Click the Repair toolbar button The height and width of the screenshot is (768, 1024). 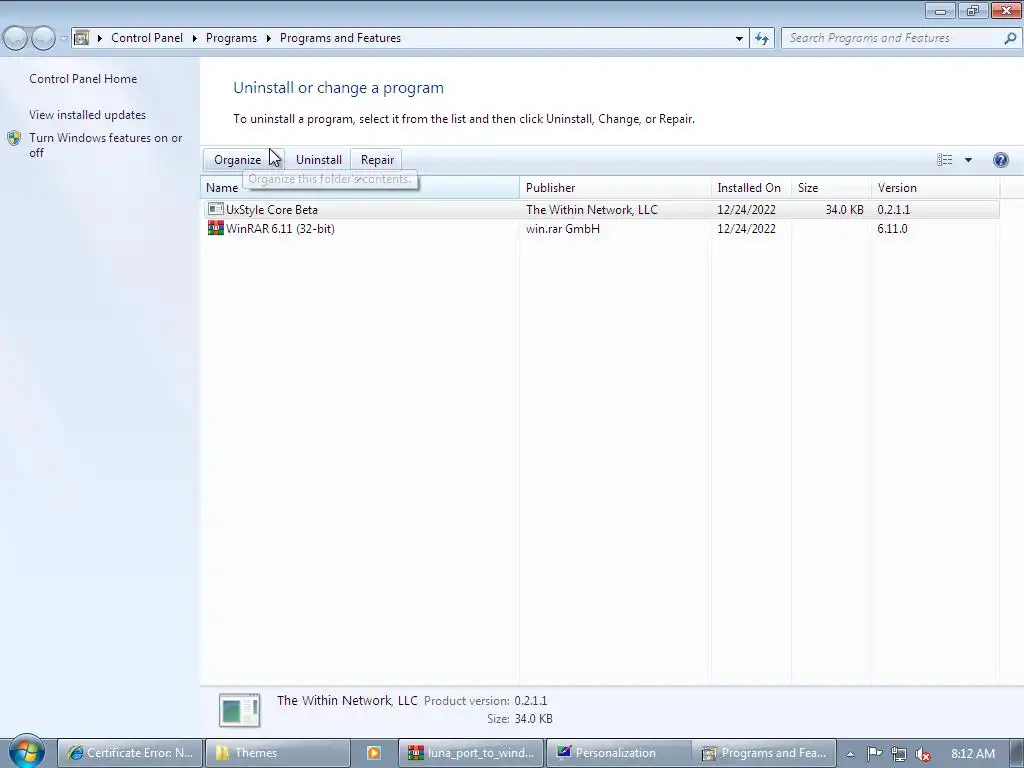(x=377, y=160)
